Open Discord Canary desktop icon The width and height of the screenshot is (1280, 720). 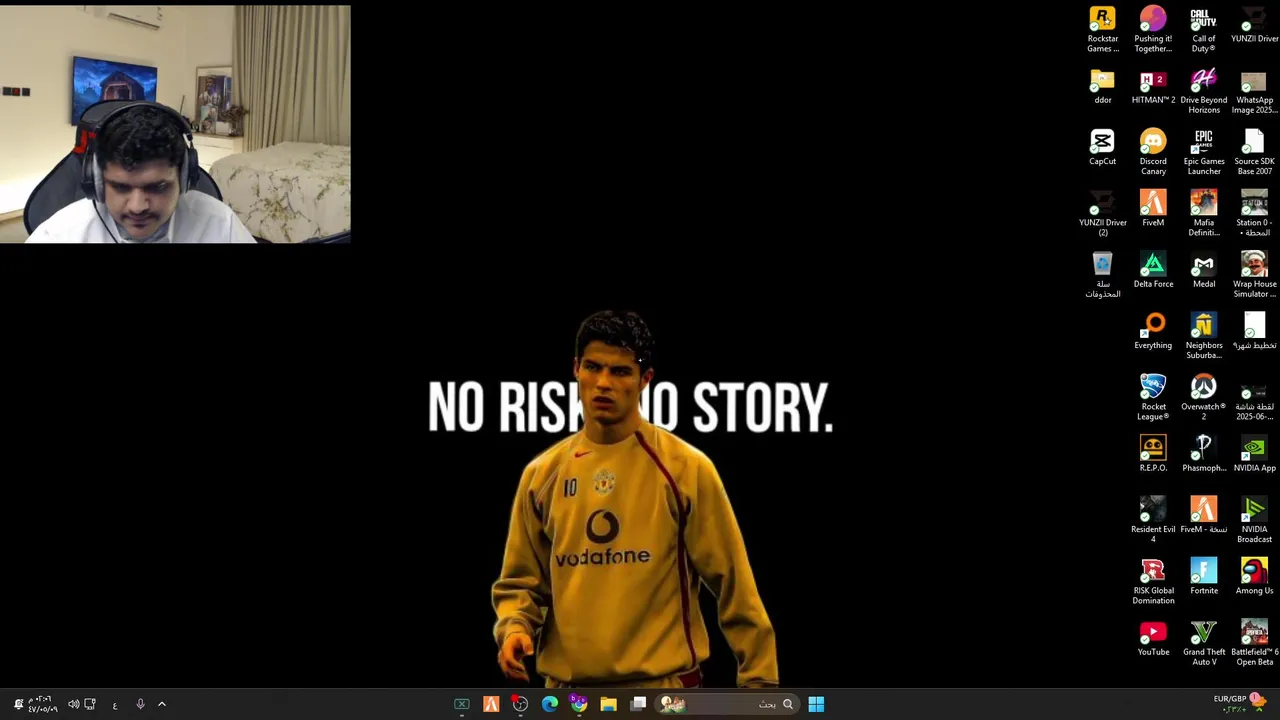click(x=1153, y=153)
